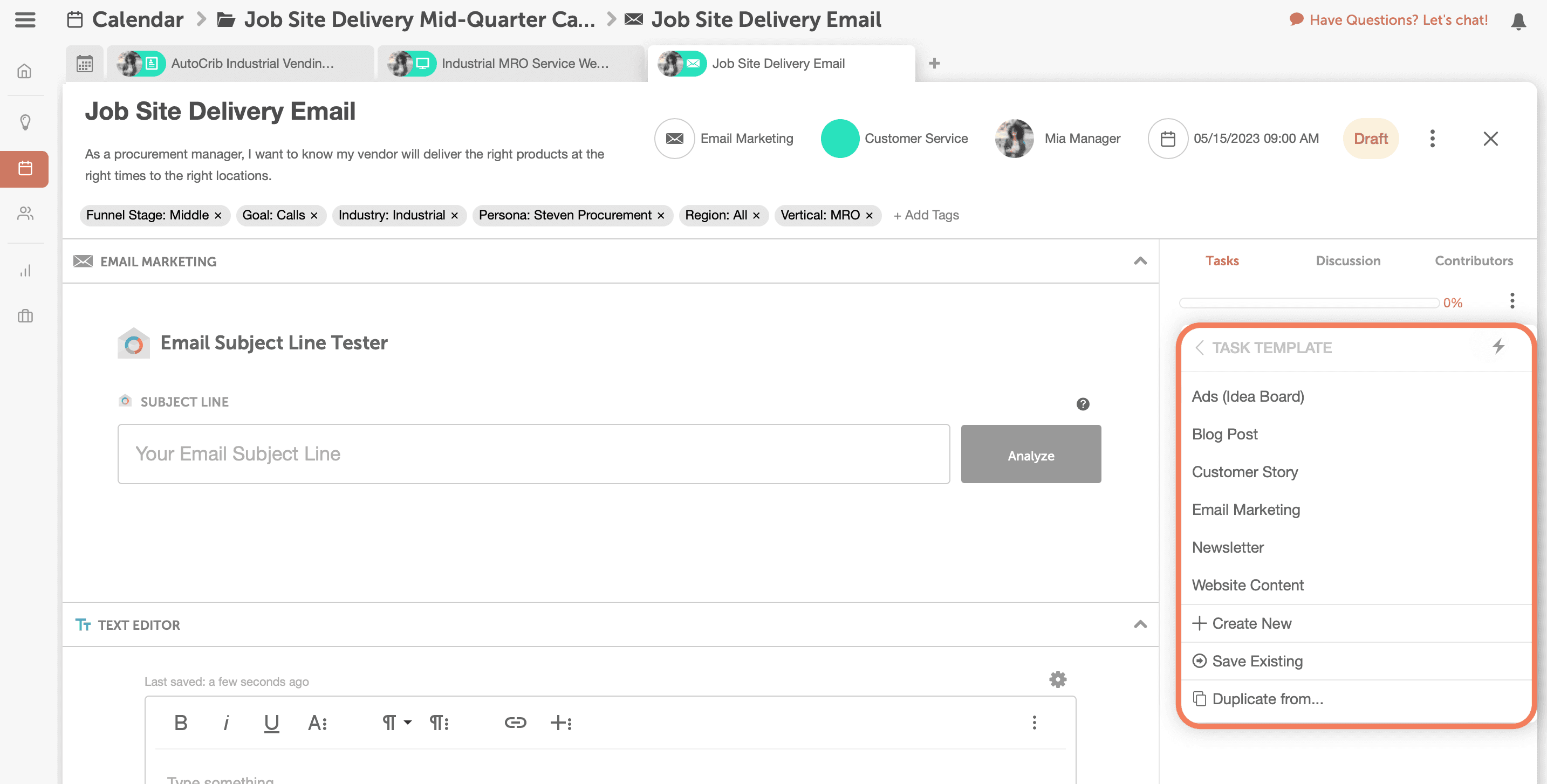This screenshot has width=1547, height=784.
Task: Open the hamburger menu icon
Action: pyautogui.click(x=25, y=20)
